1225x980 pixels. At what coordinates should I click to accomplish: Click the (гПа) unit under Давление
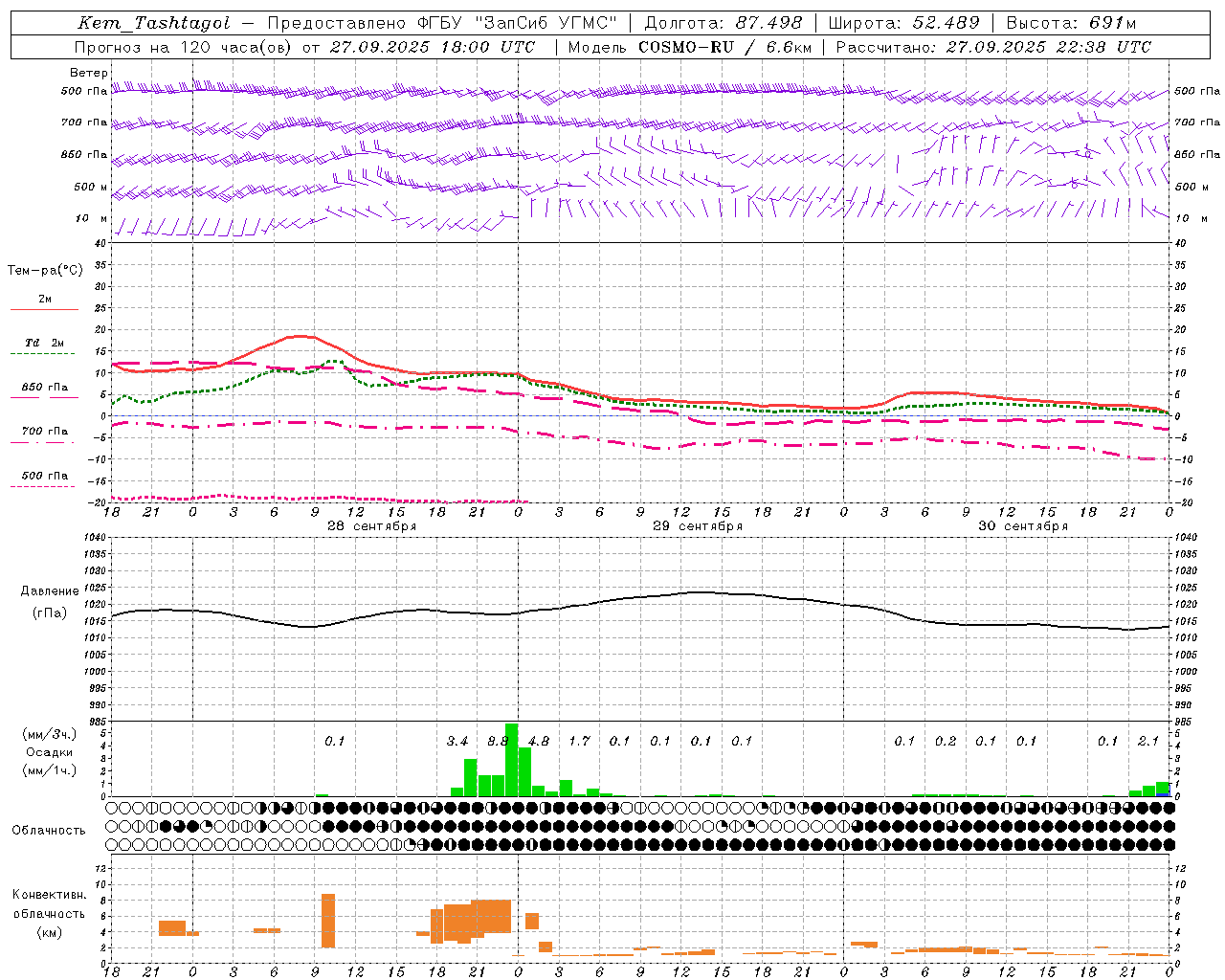(50, 612)
